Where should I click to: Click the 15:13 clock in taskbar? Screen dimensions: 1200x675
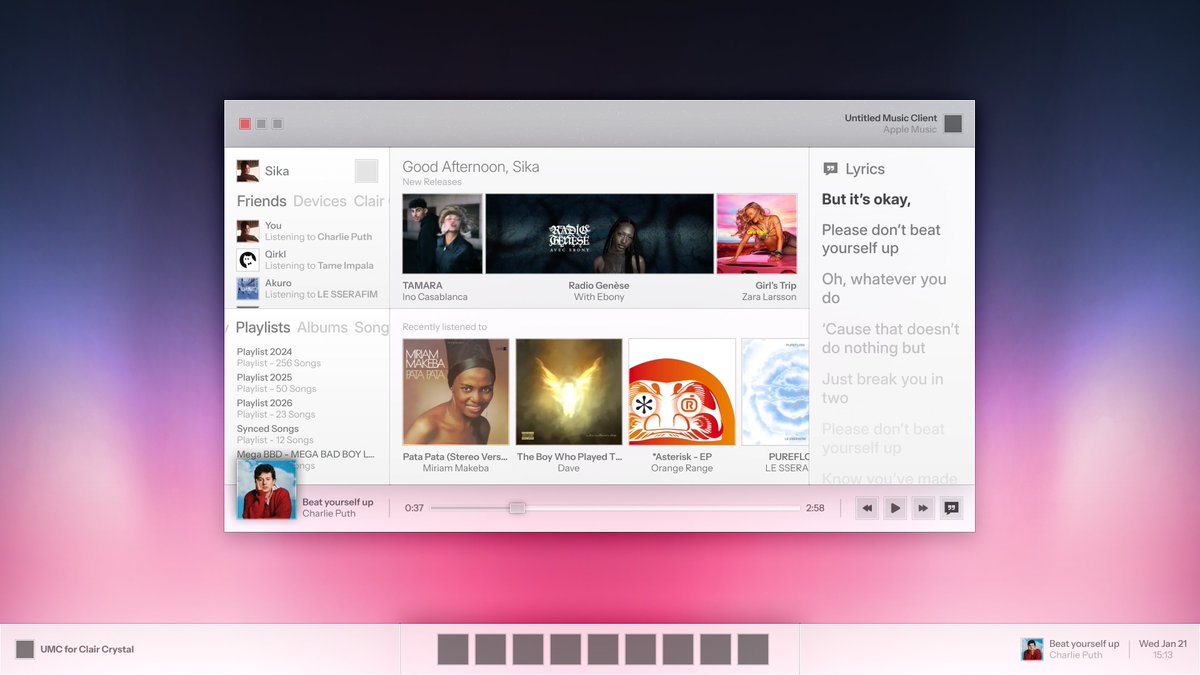(x=1163, y=655)
